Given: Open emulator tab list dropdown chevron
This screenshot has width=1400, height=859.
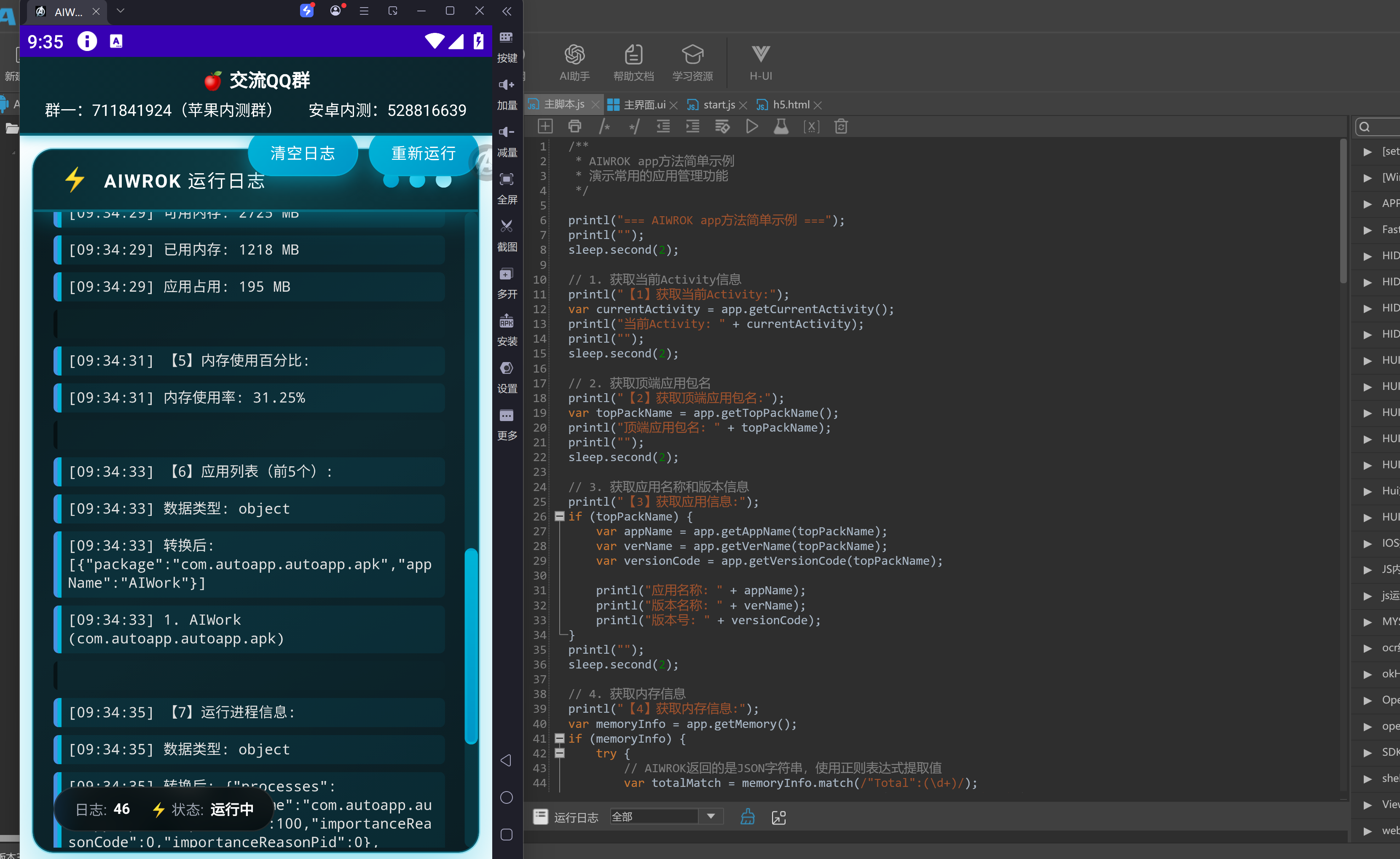Looking at the screenshot, I should point(121,10).
